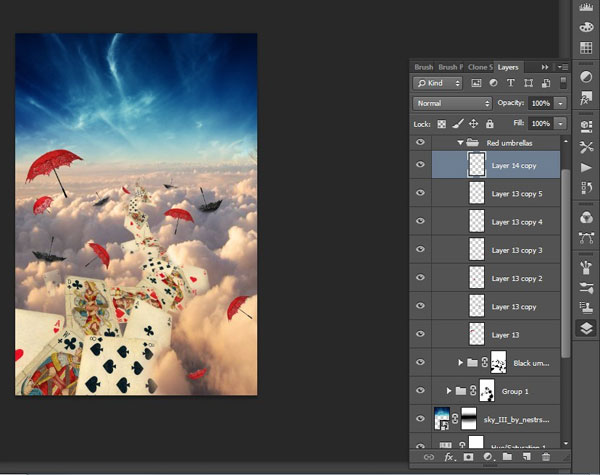Add a layer mask icon

[468, 457]
